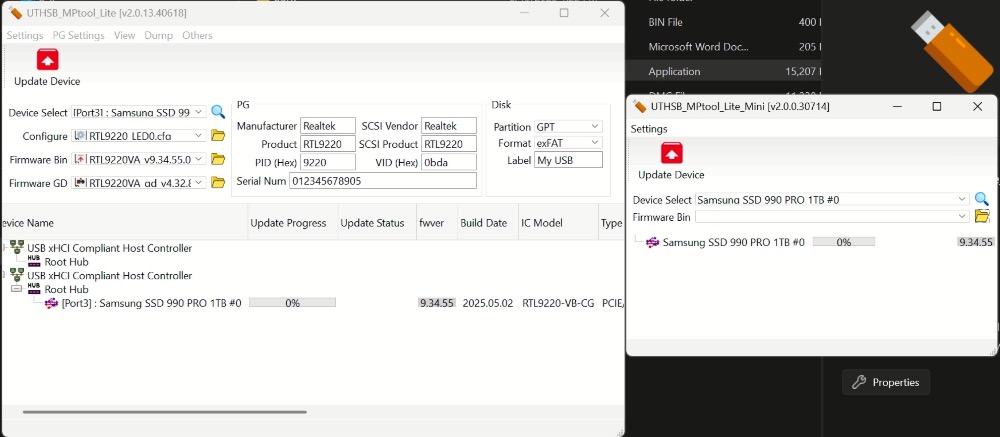Image resolution: width=1000 pixels, height=437 pixels.
Task: Open Device Select dropdown in Mini window
Action: coord(963,200)
